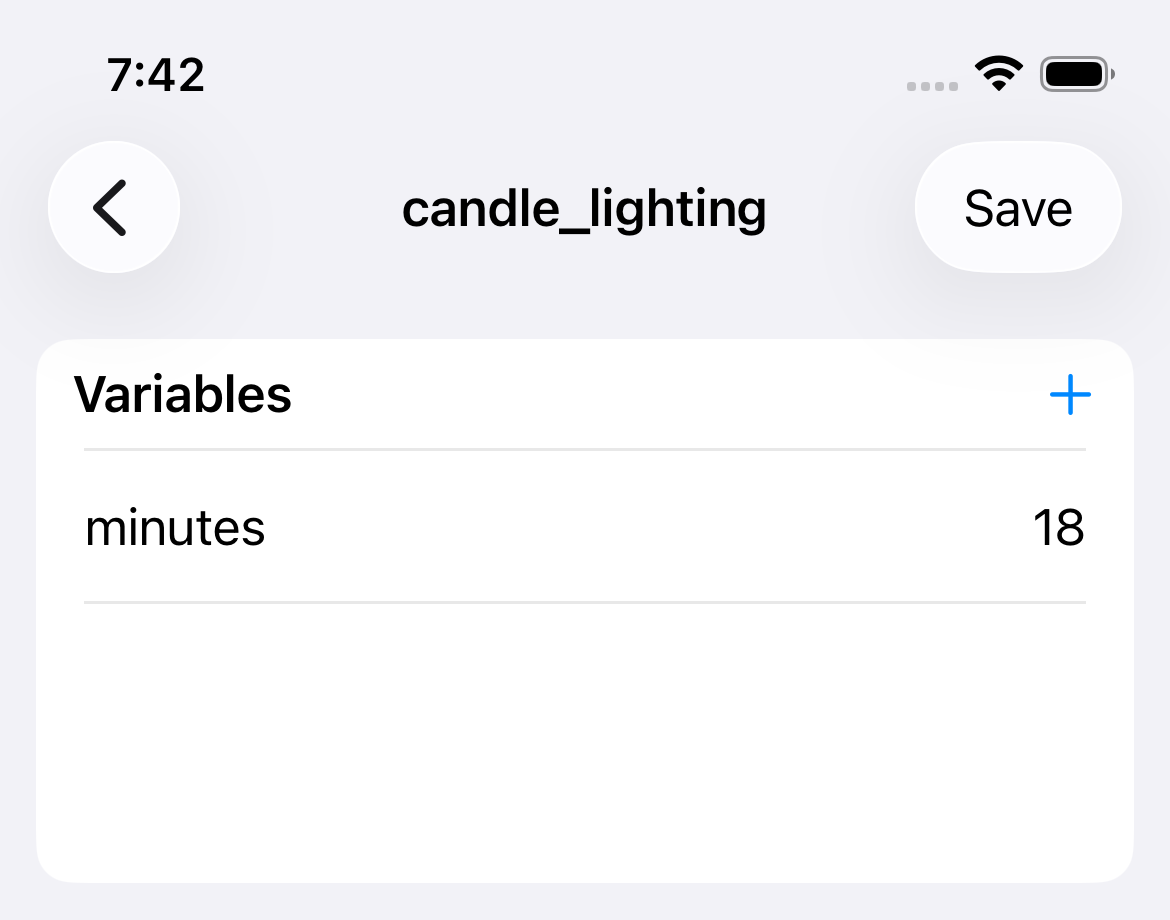
Task: Tap the Variables section header
Action: (183, 395)
